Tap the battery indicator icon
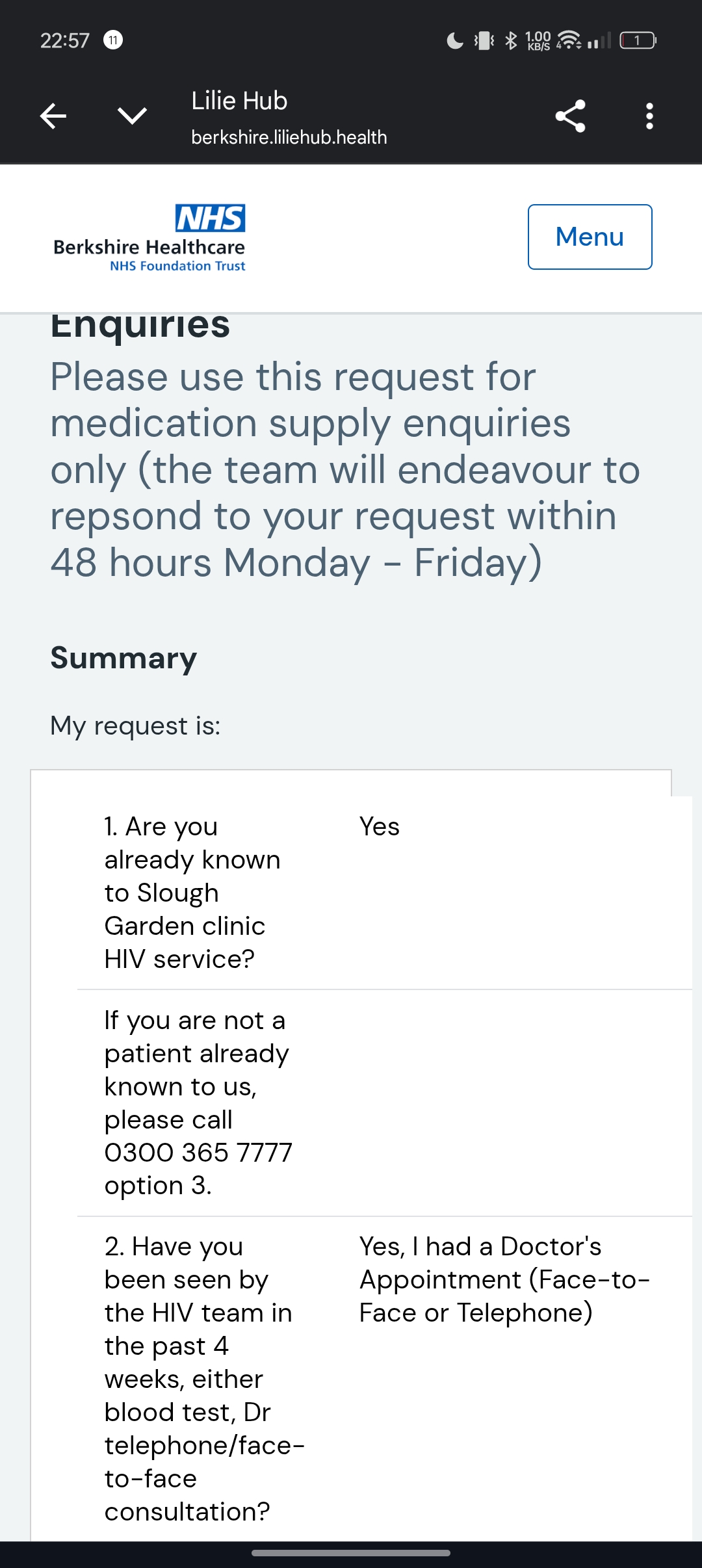Image resolution: width=702 pixels, height=1568 pixels. (x=637, y=40)
